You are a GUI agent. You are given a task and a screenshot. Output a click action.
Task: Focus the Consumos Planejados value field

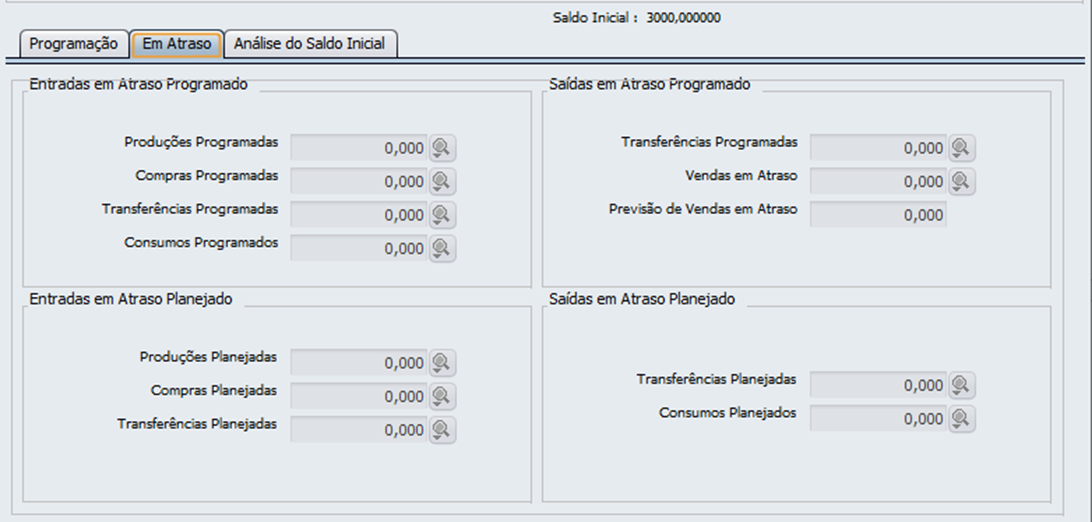tap(877, 419)
